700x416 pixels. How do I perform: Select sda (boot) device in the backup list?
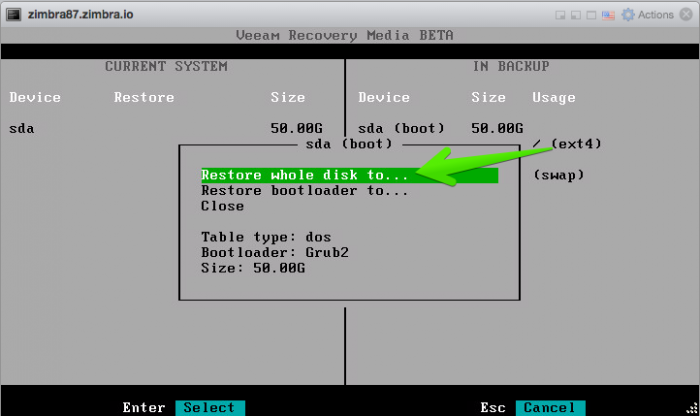[x=401, y=129]
